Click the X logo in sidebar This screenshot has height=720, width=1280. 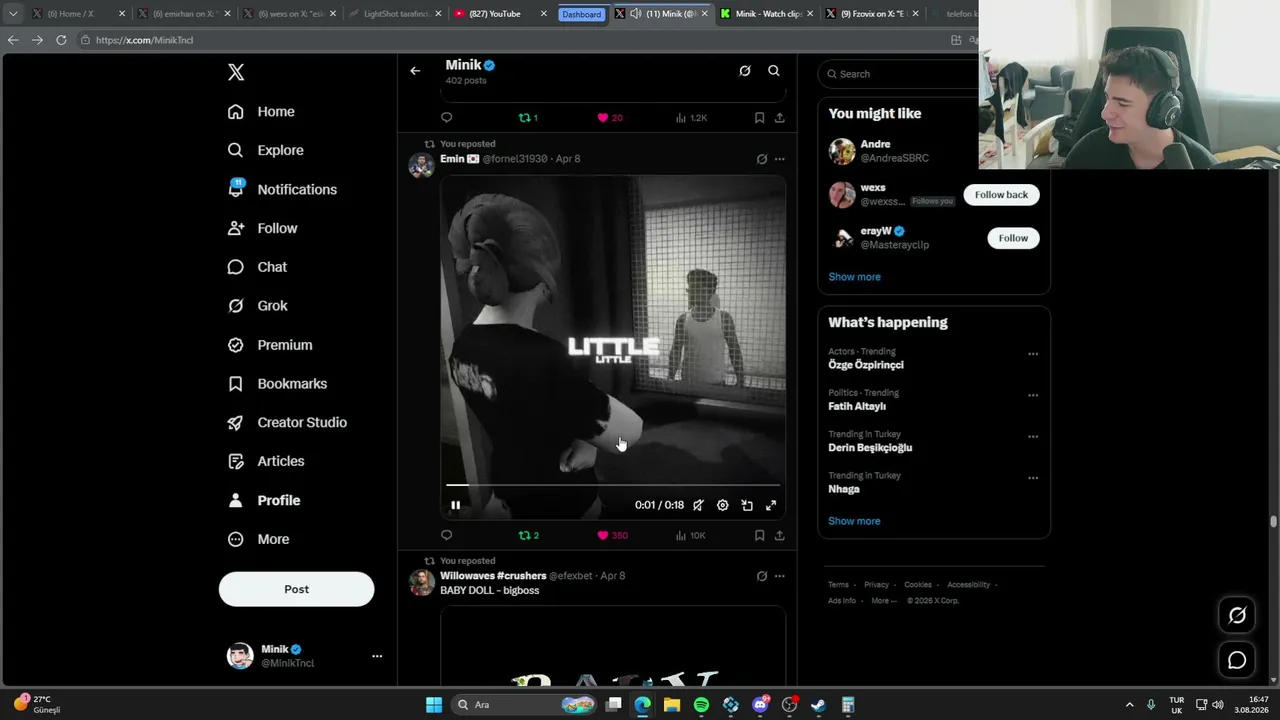pyautogui.click(x=236, y=72)
